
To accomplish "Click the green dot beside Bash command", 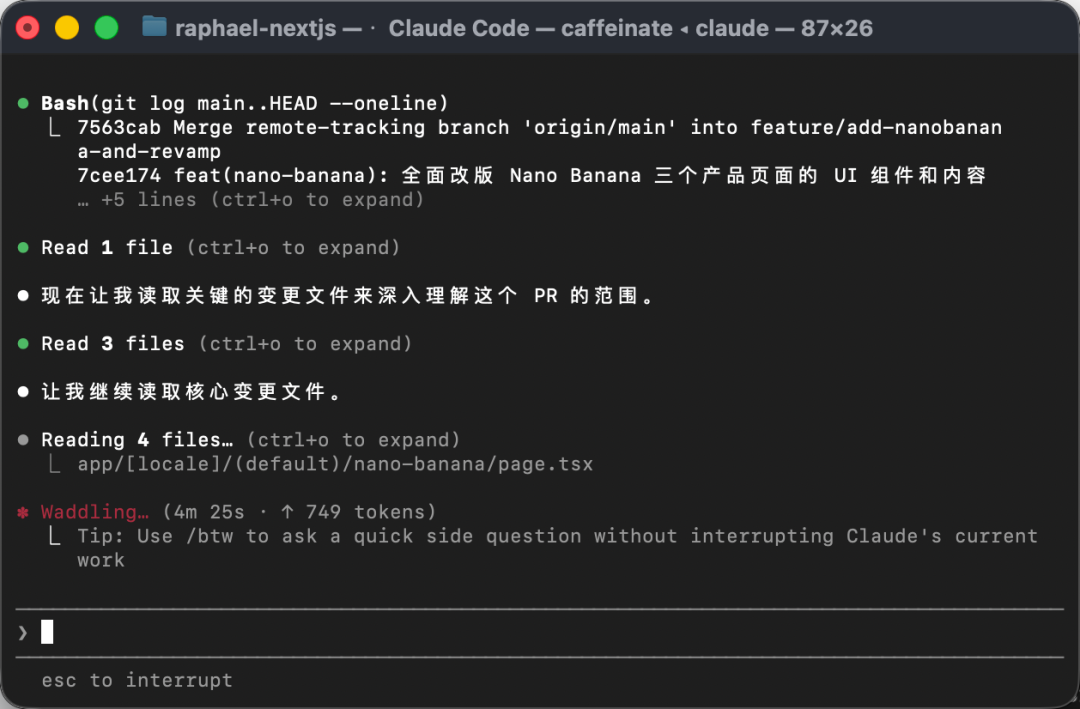I will (x=23, y=103).
